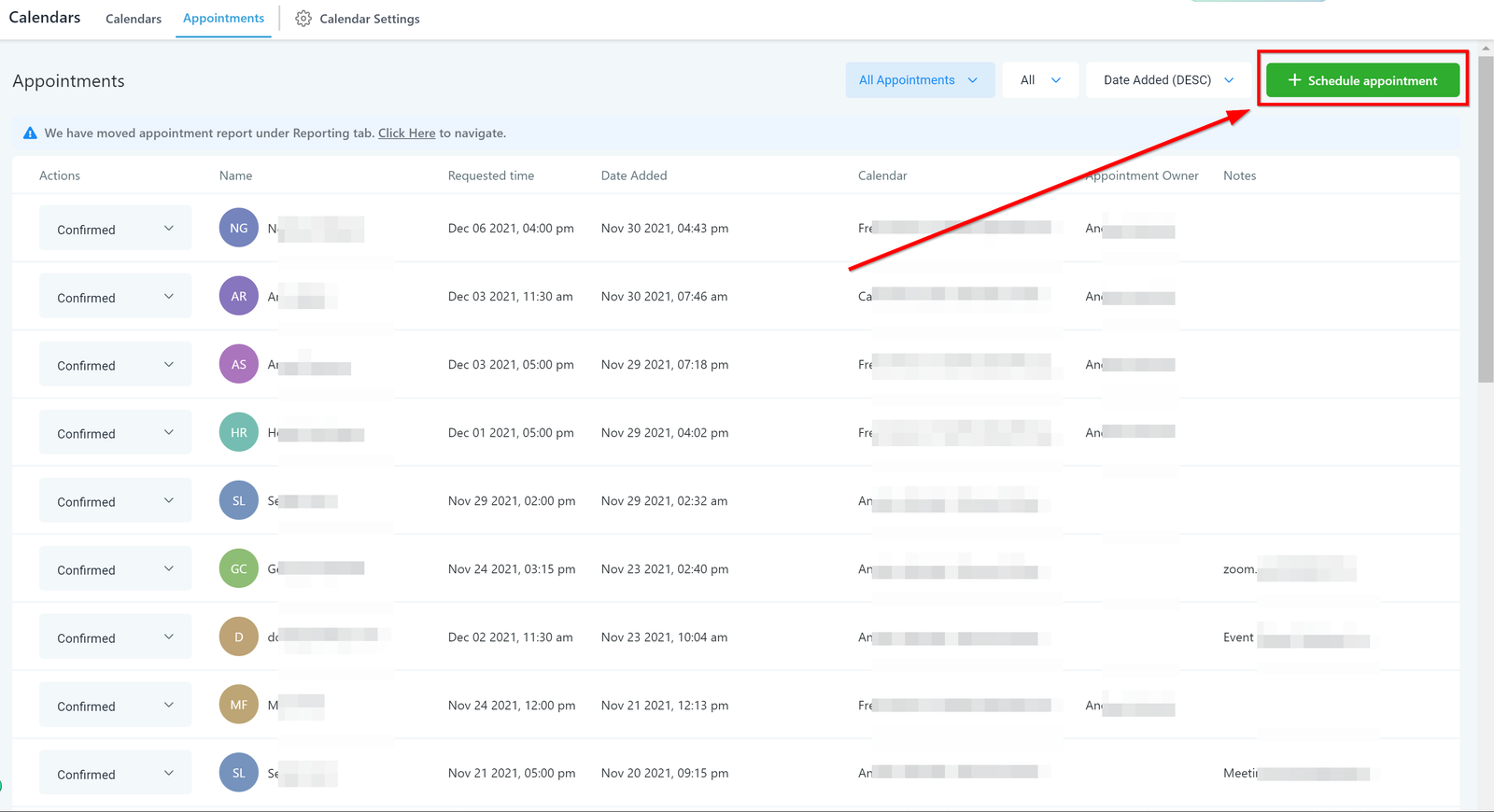This screenshot has height=812, width=1494.
Task: Click the Date Added column header
Action: coord(634,175)
